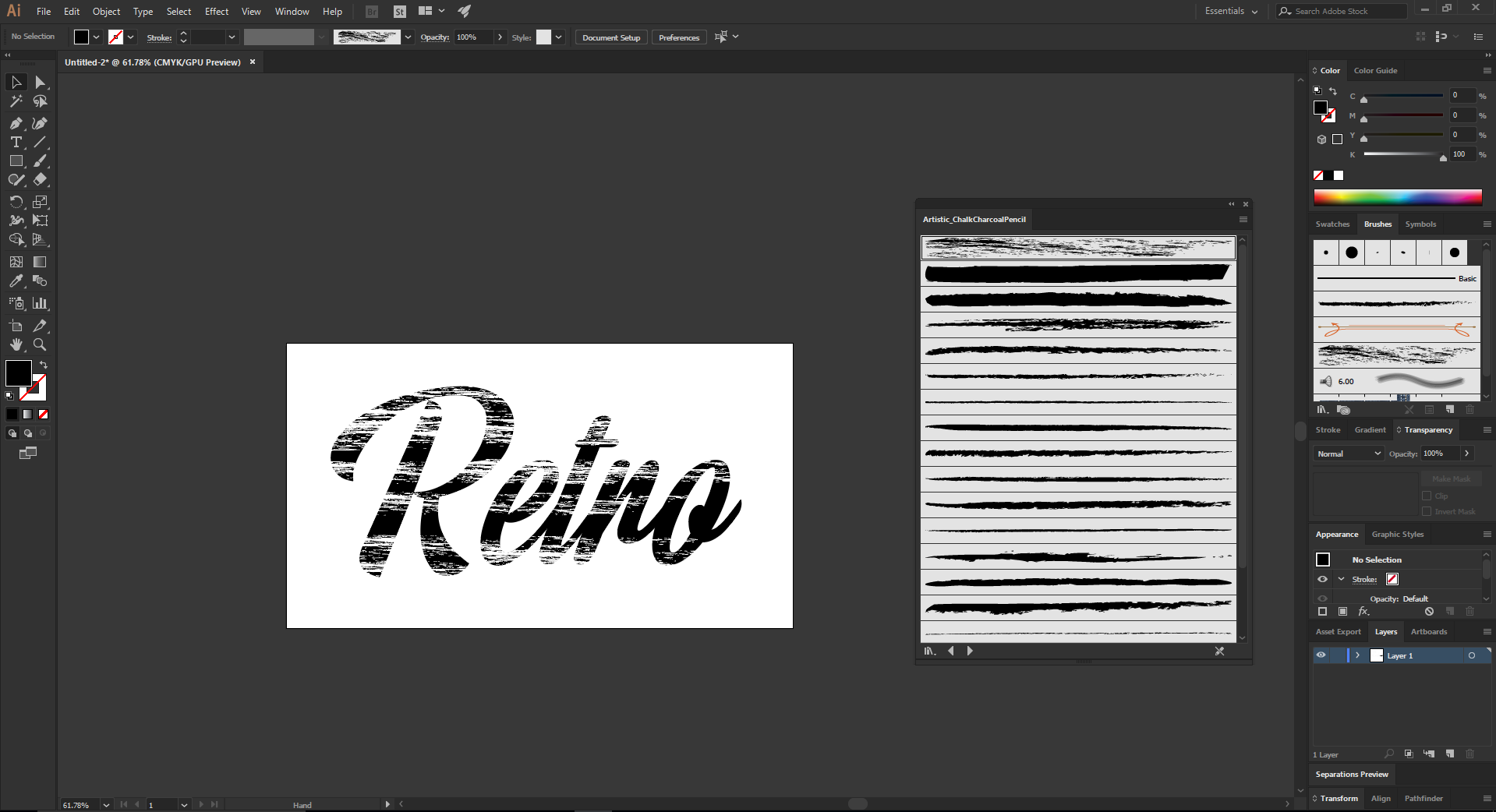Open Style dropdown in control bar
1496x812 pixels.
point(559,37)
